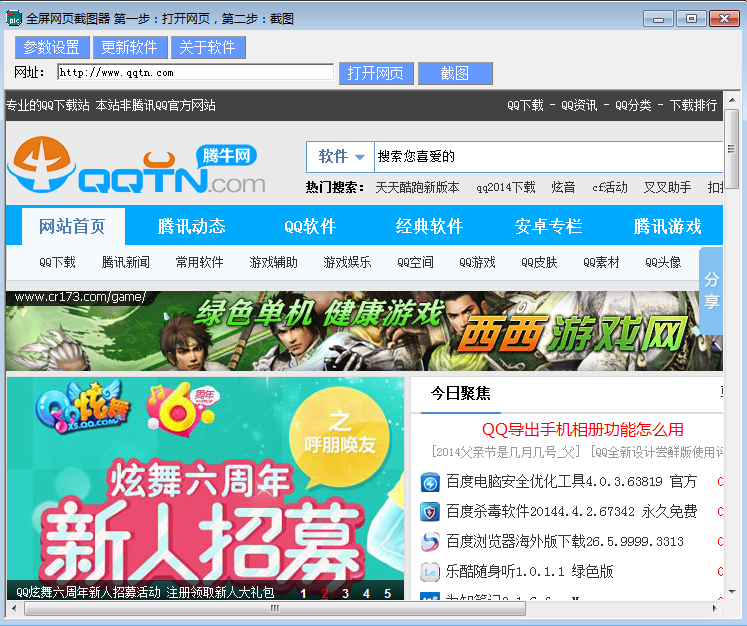Viewport: 747px width, 626px height.
Task: Click the 西西游戏网 banner advertisement
Action: [364, 331]
